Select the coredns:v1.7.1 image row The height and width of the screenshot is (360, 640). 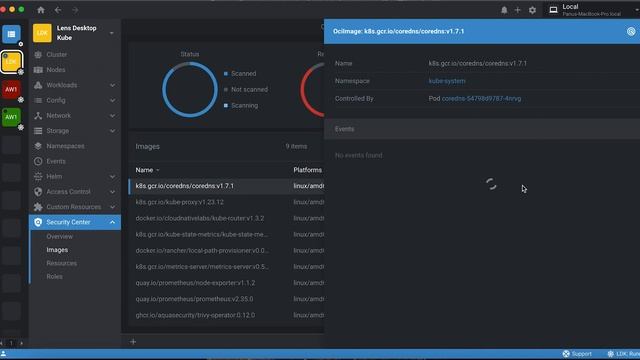(226, 186)
